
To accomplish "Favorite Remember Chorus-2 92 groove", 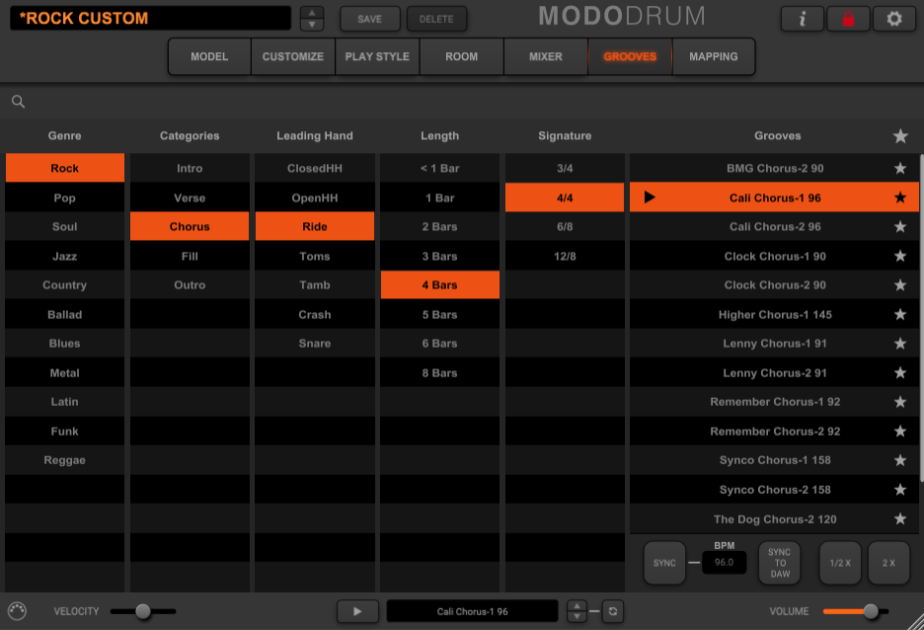I will point(900,431).
